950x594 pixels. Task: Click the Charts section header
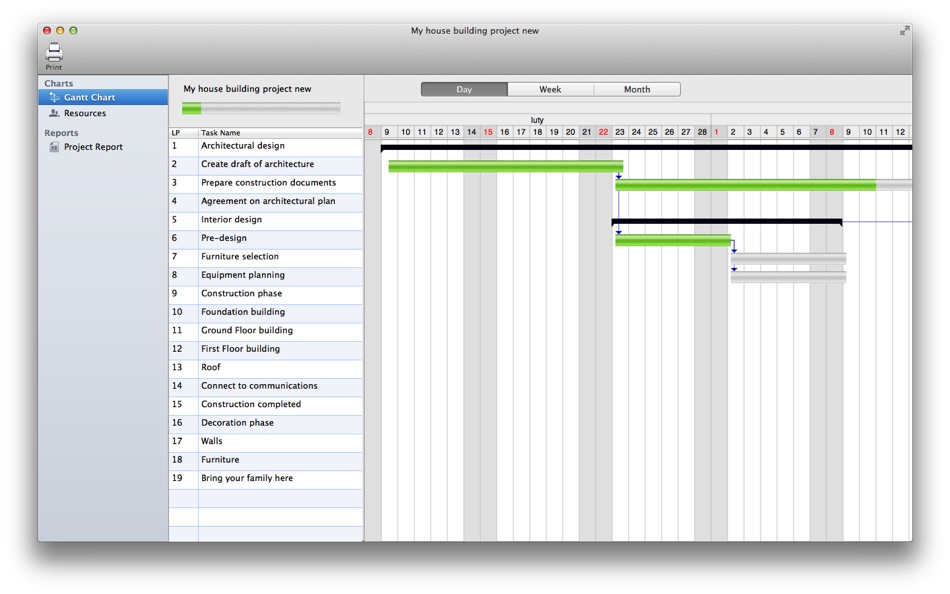coord(59,84)
